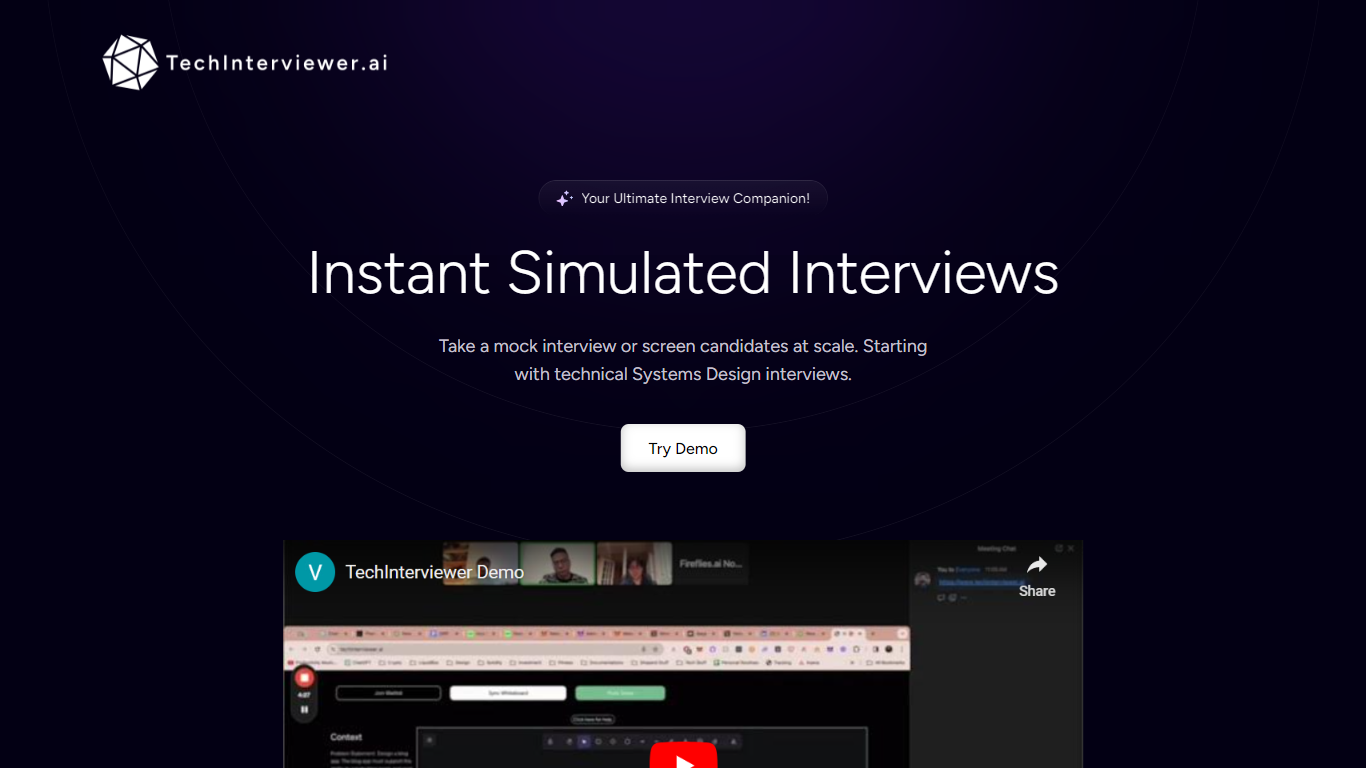Click the 'Take a mock interview' description paragraph
Viewport: 1366px width, 768px height.
point(683,360)
